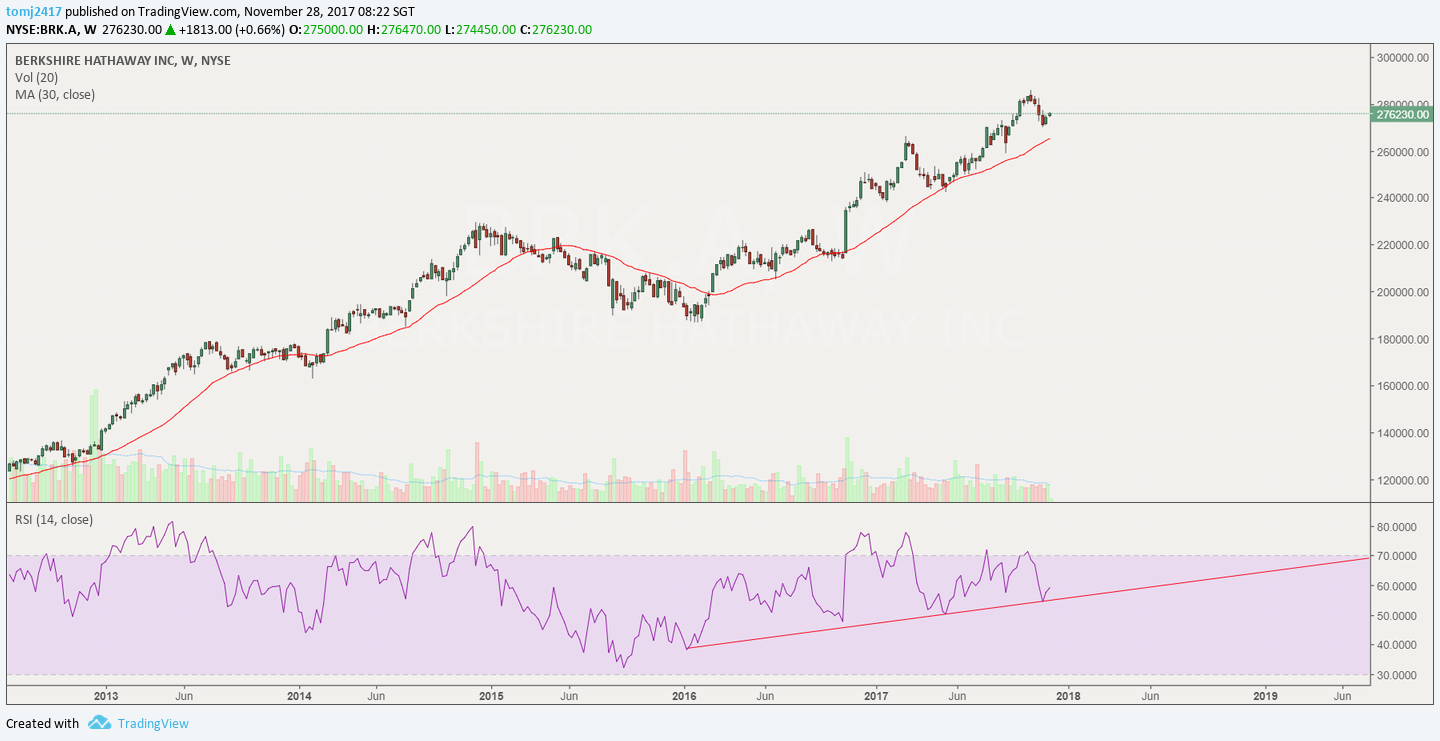Open the TradingView link beside Created with
Image resolution: width=1440 pixels, height=741 pixels.
pos(152,723)
